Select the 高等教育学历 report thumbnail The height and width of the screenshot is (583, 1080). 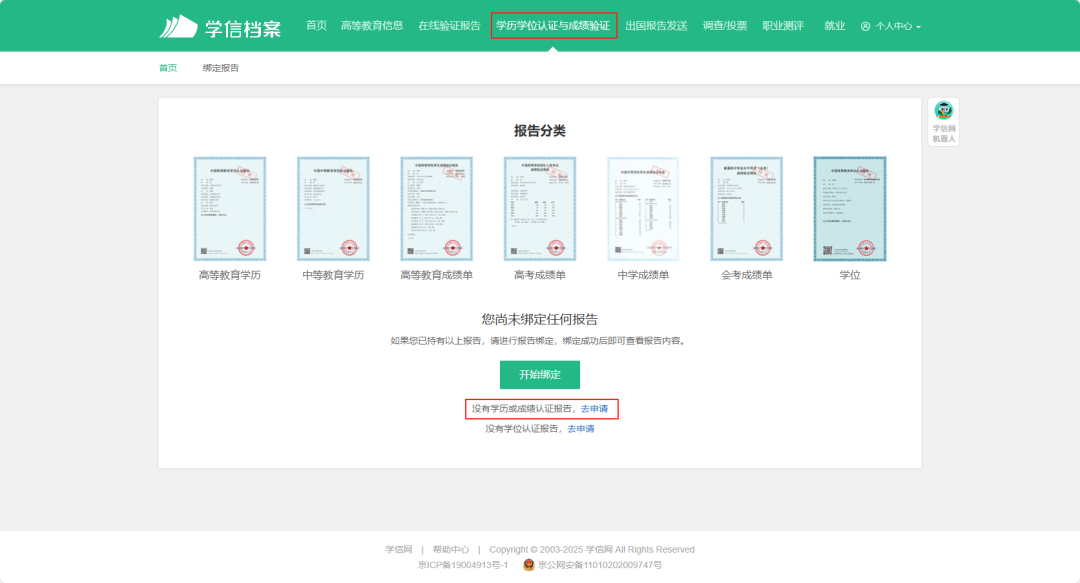tap(229, 209)
